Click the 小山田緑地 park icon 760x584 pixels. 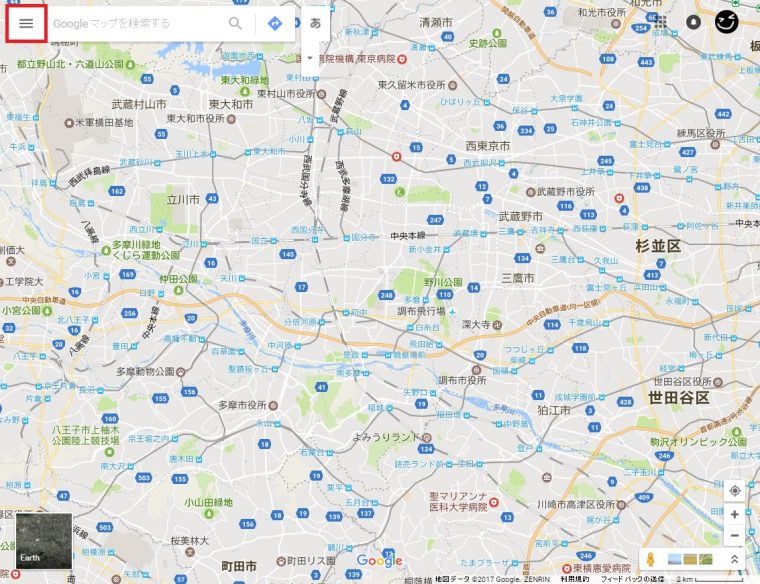tap(209, 513)
